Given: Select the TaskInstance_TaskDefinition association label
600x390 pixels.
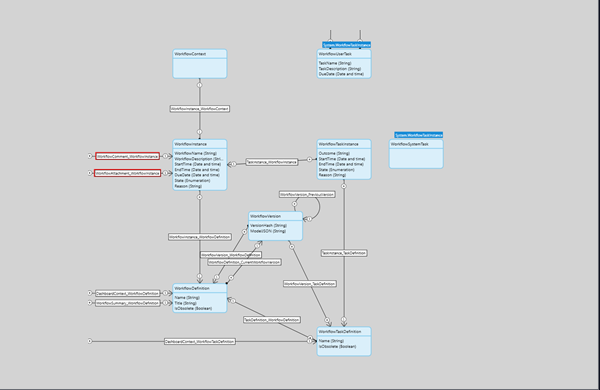Looking at the screenshot, I should coord(344,253).
